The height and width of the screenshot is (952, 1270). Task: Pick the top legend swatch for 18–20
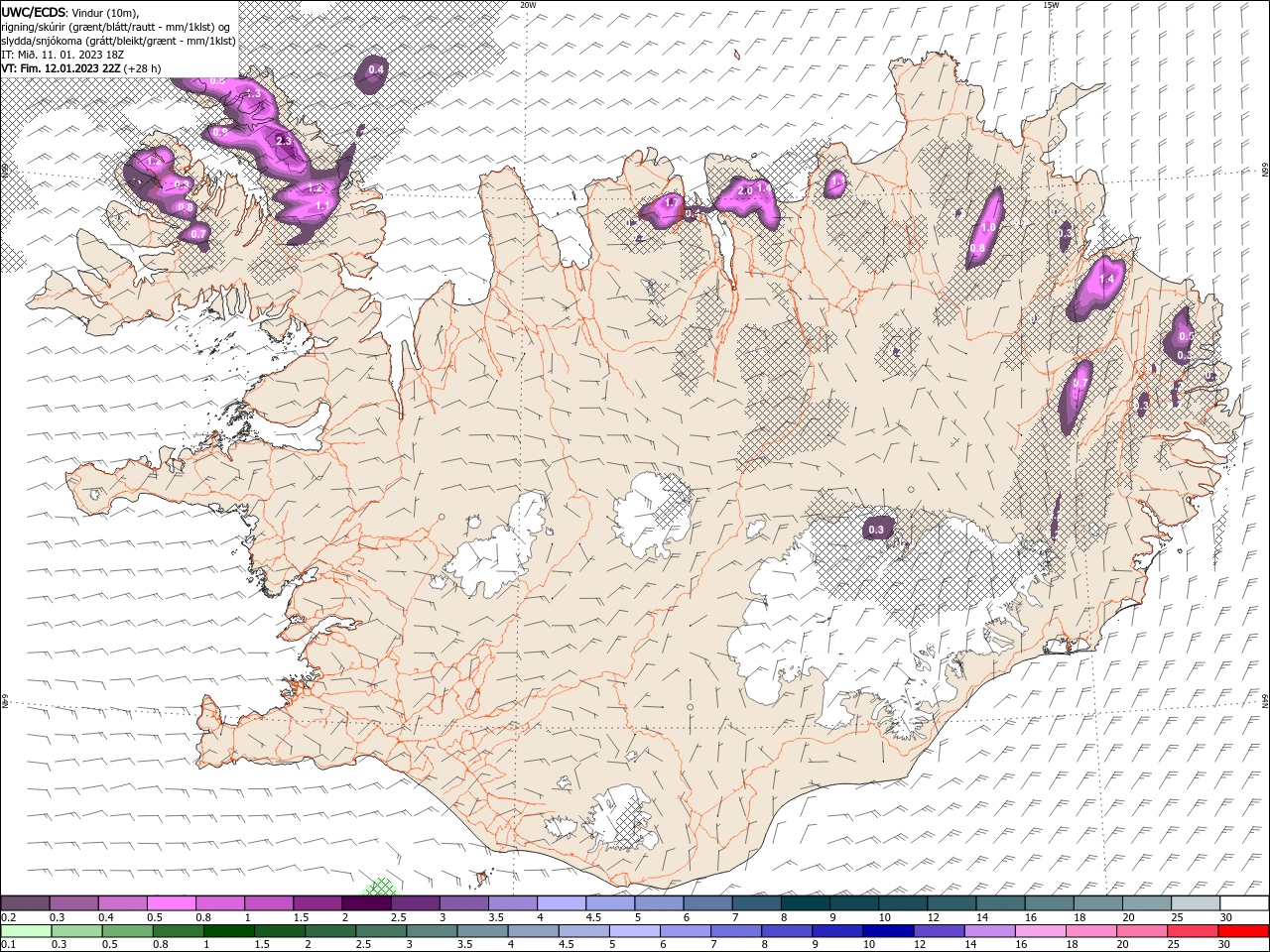pyautogui.click(x=1097, y=903)
